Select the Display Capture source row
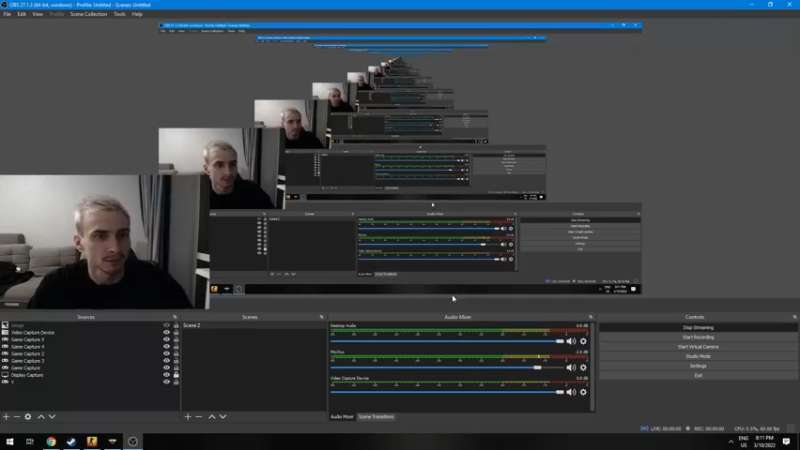 tap(90, 375)
